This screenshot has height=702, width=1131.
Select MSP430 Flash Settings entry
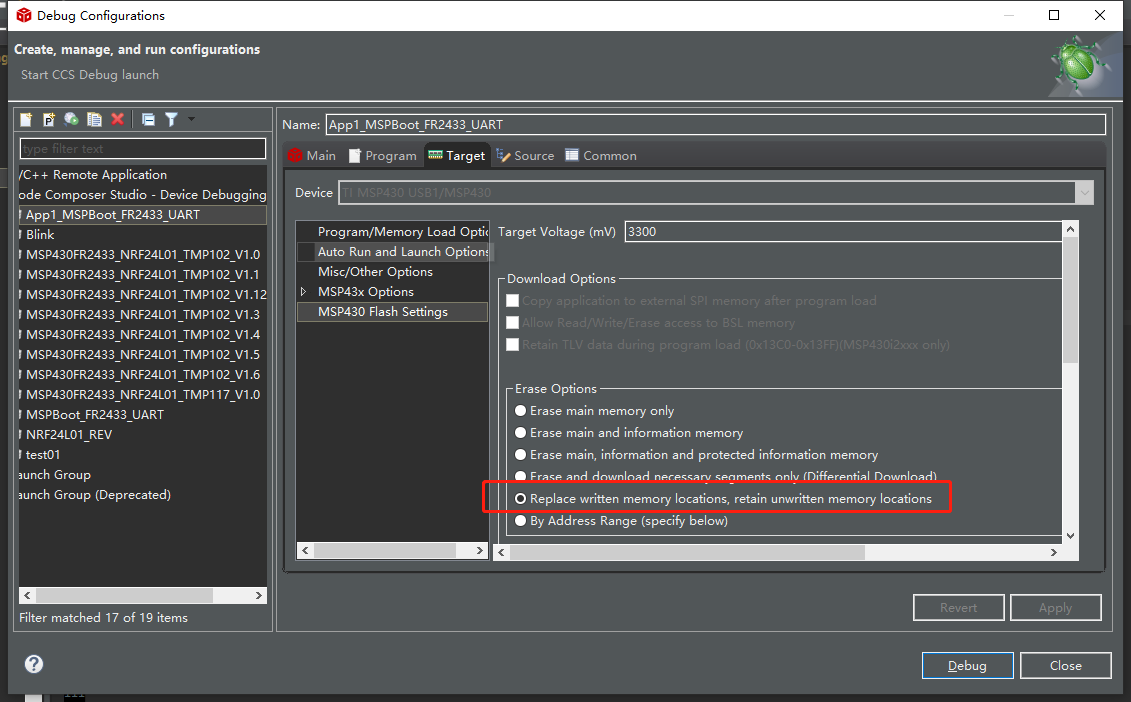tap(393, 312)
